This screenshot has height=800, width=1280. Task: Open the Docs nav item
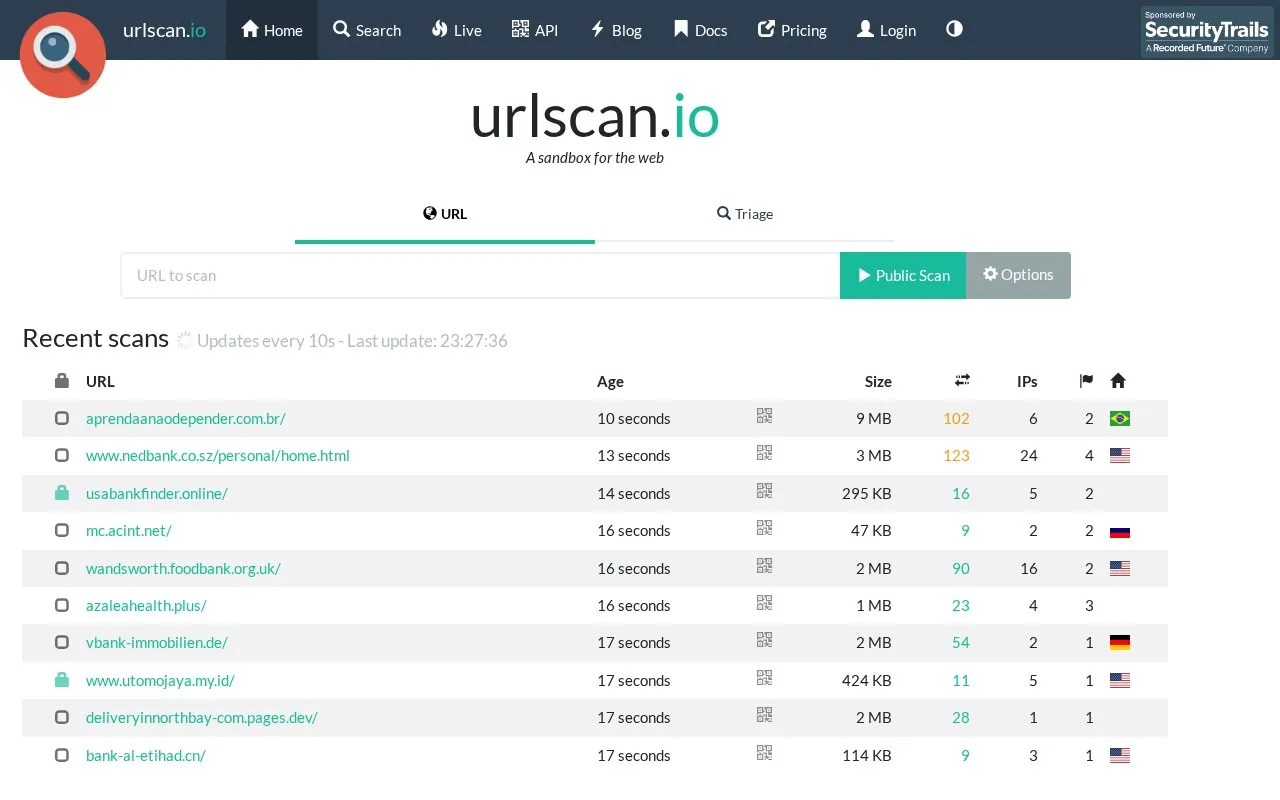700,30
